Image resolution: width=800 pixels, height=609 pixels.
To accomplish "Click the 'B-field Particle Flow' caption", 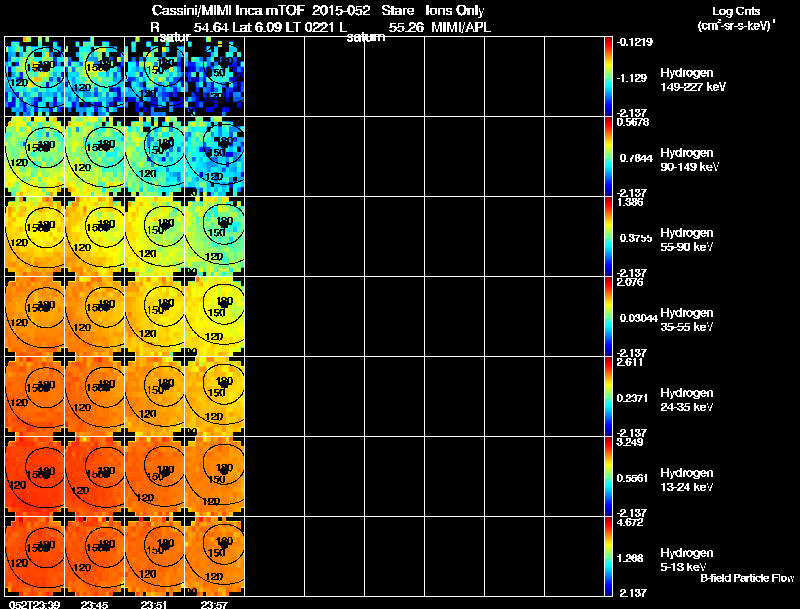I will pos(747,578).
